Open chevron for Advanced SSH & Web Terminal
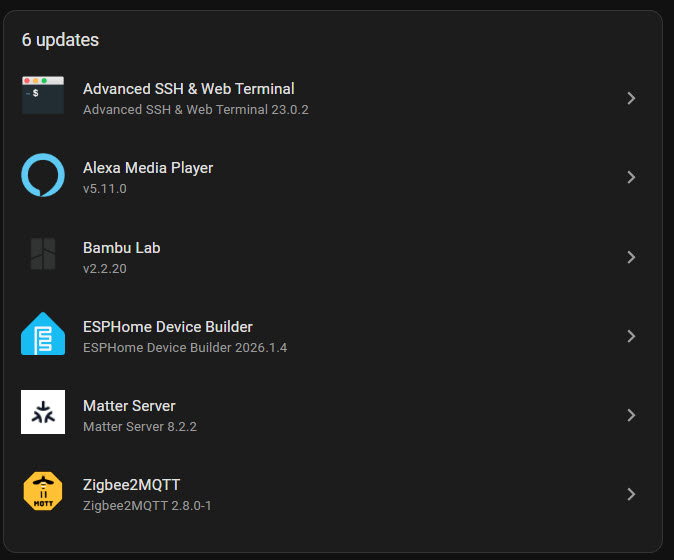 [x=631, y=98]
